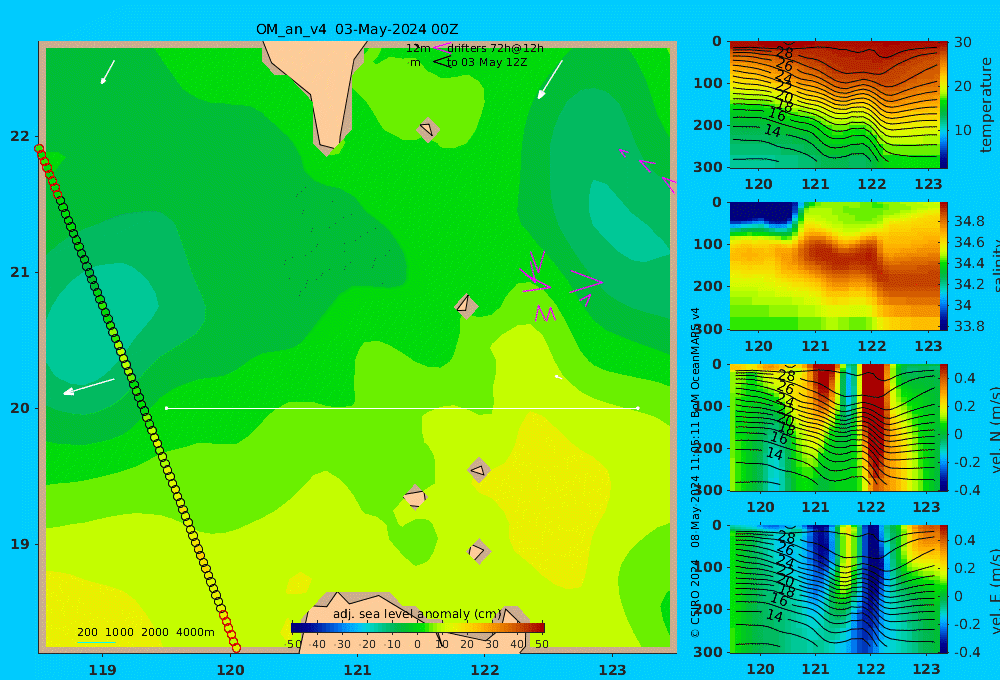Click the east endpoint of the white transect line
The image size is (1000, 680).
pyautogui.click(x=638, y=408)
